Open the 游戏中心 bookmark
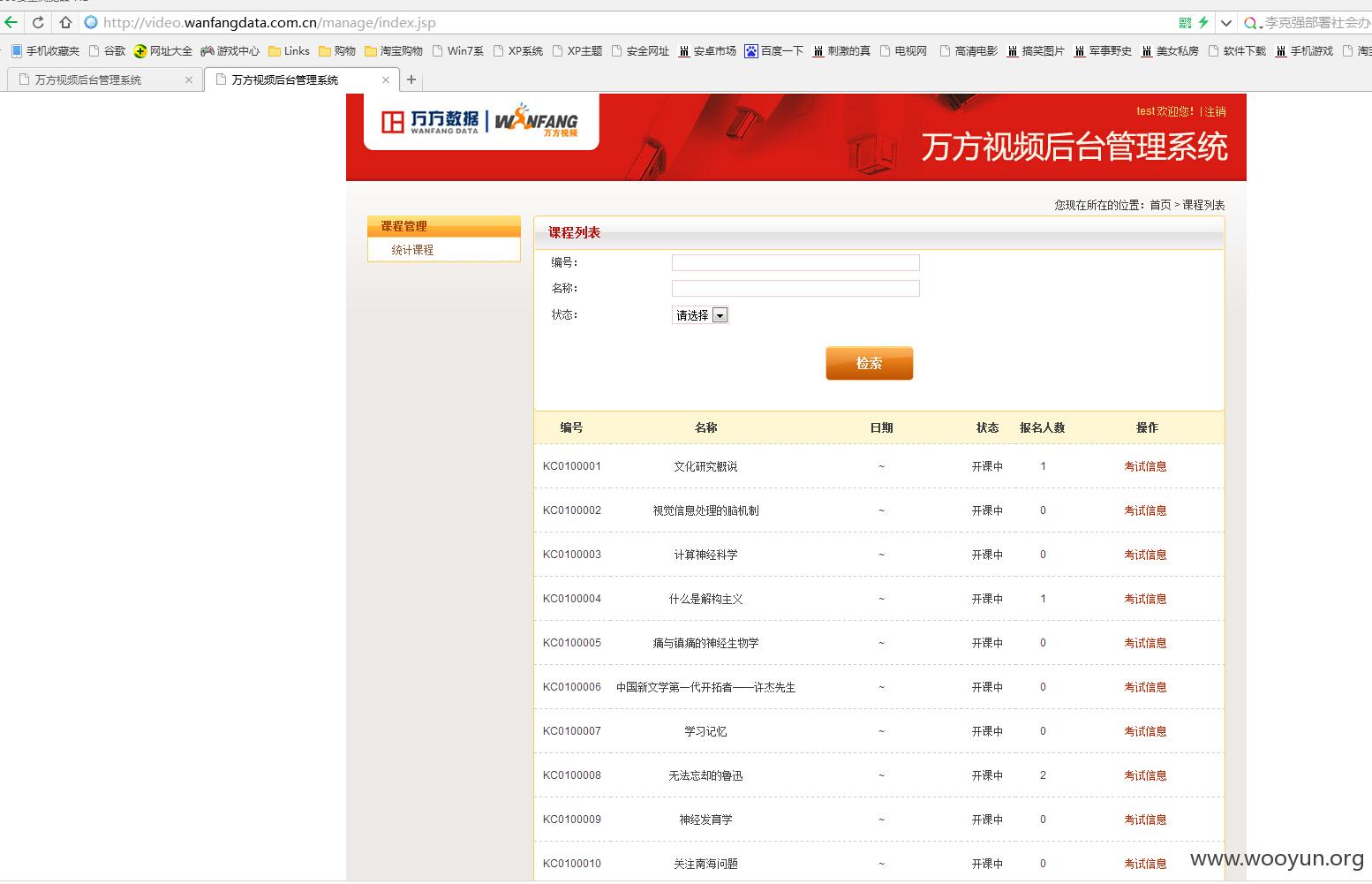The height and width of the screenshot is (884, 1372). (x=230, y=51)
